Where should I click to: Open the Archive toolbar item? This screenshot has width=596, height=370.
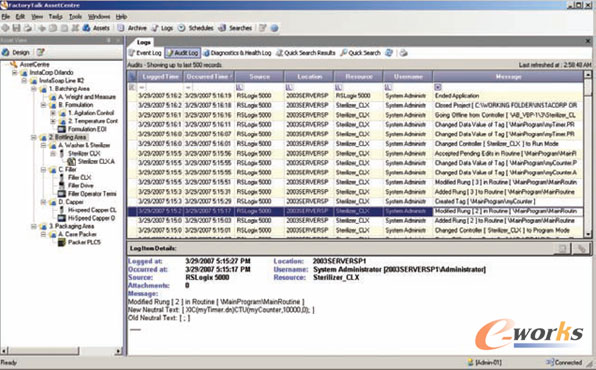pos(132,28)
